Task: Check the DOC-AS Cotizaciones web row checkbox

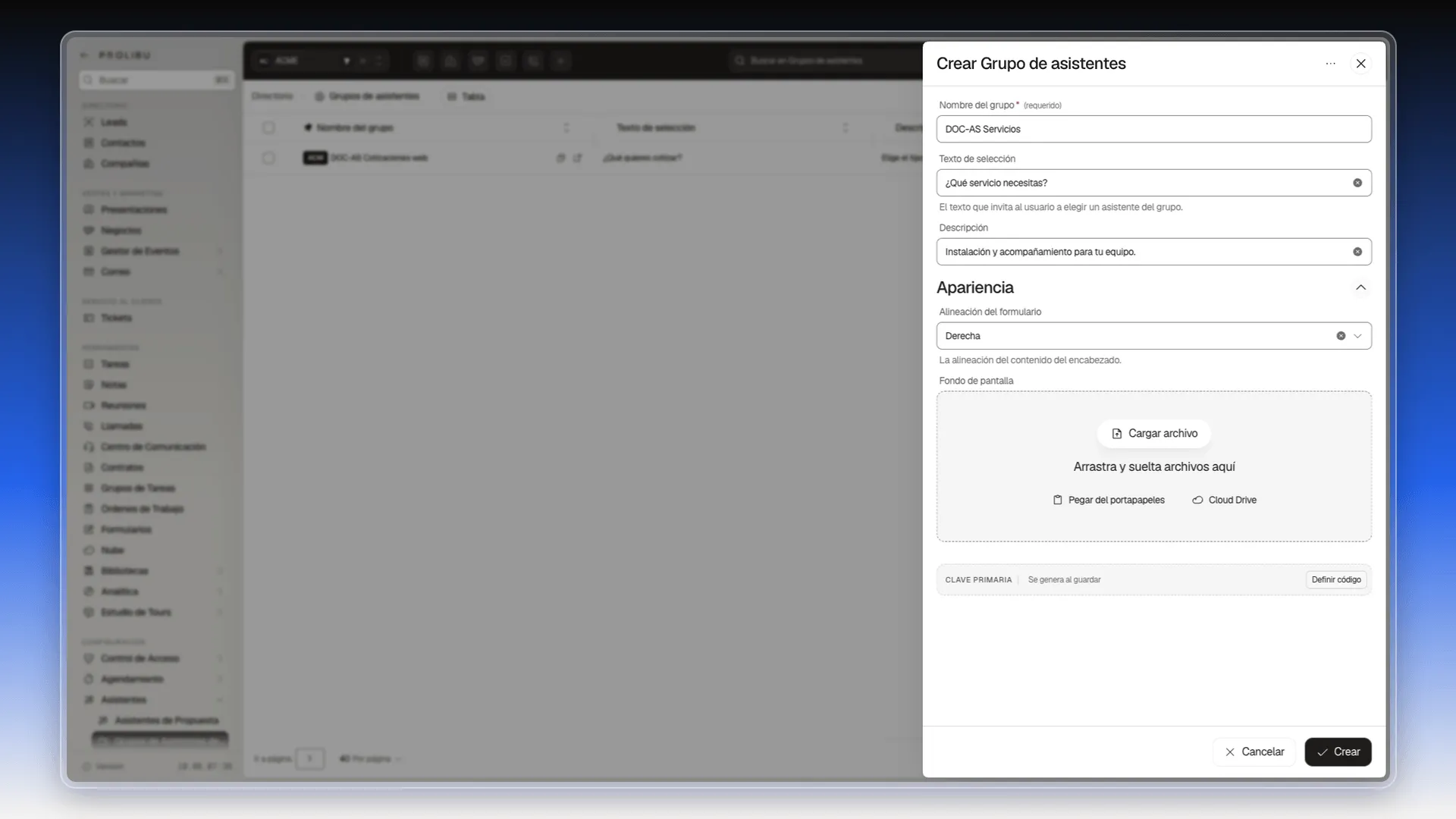Action: tap(268, 158)
